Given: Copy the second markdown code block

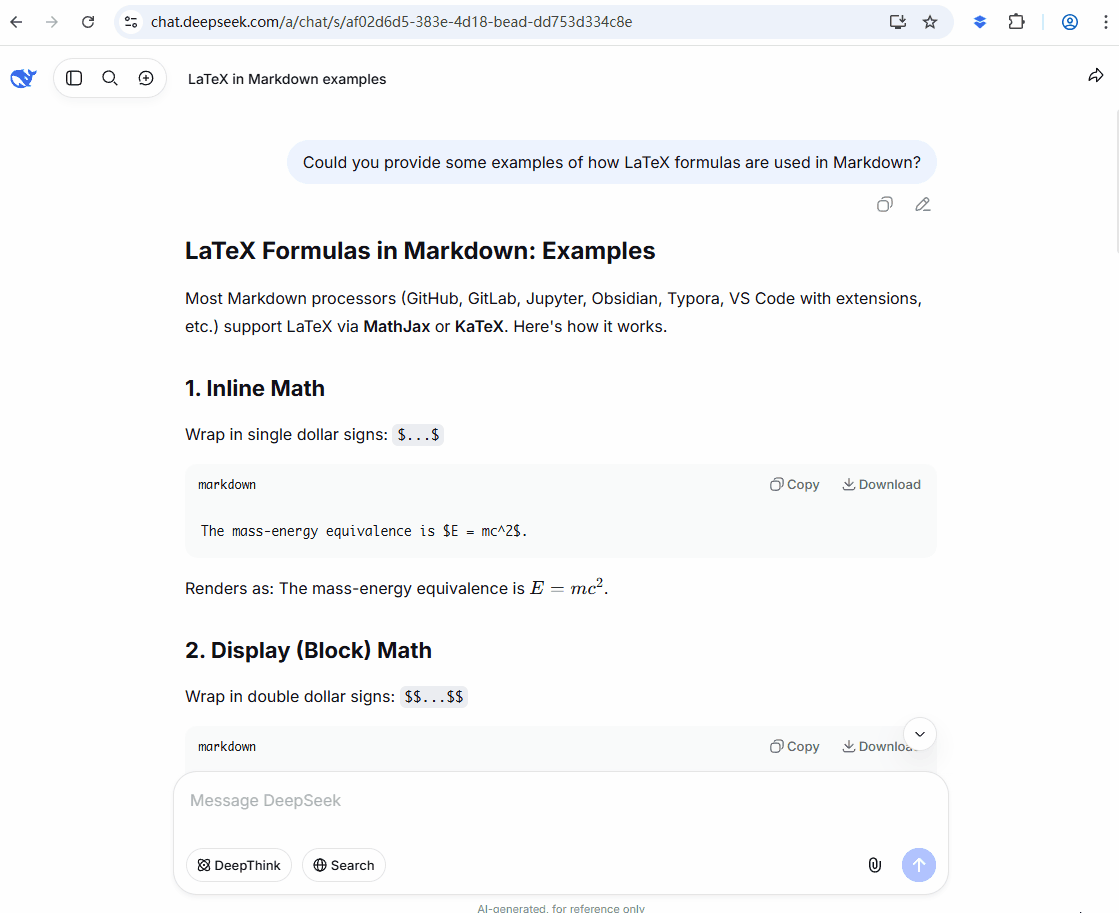Looking at the screenshot, I should 794,747.
